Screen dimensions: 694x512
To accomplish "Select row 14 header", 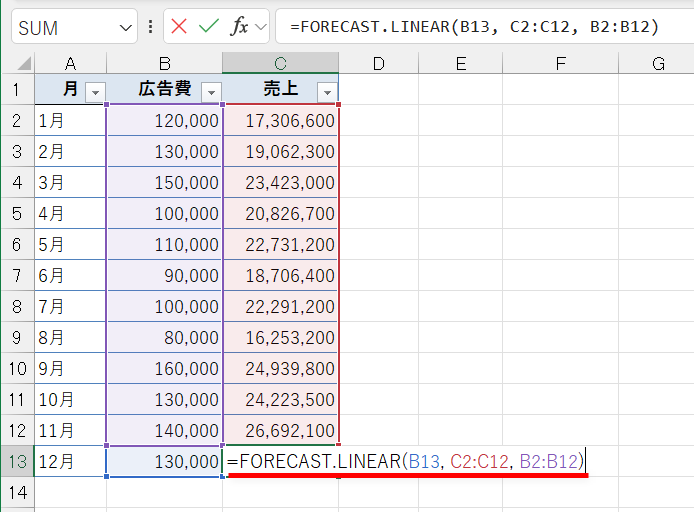I will tap(17, 493).
